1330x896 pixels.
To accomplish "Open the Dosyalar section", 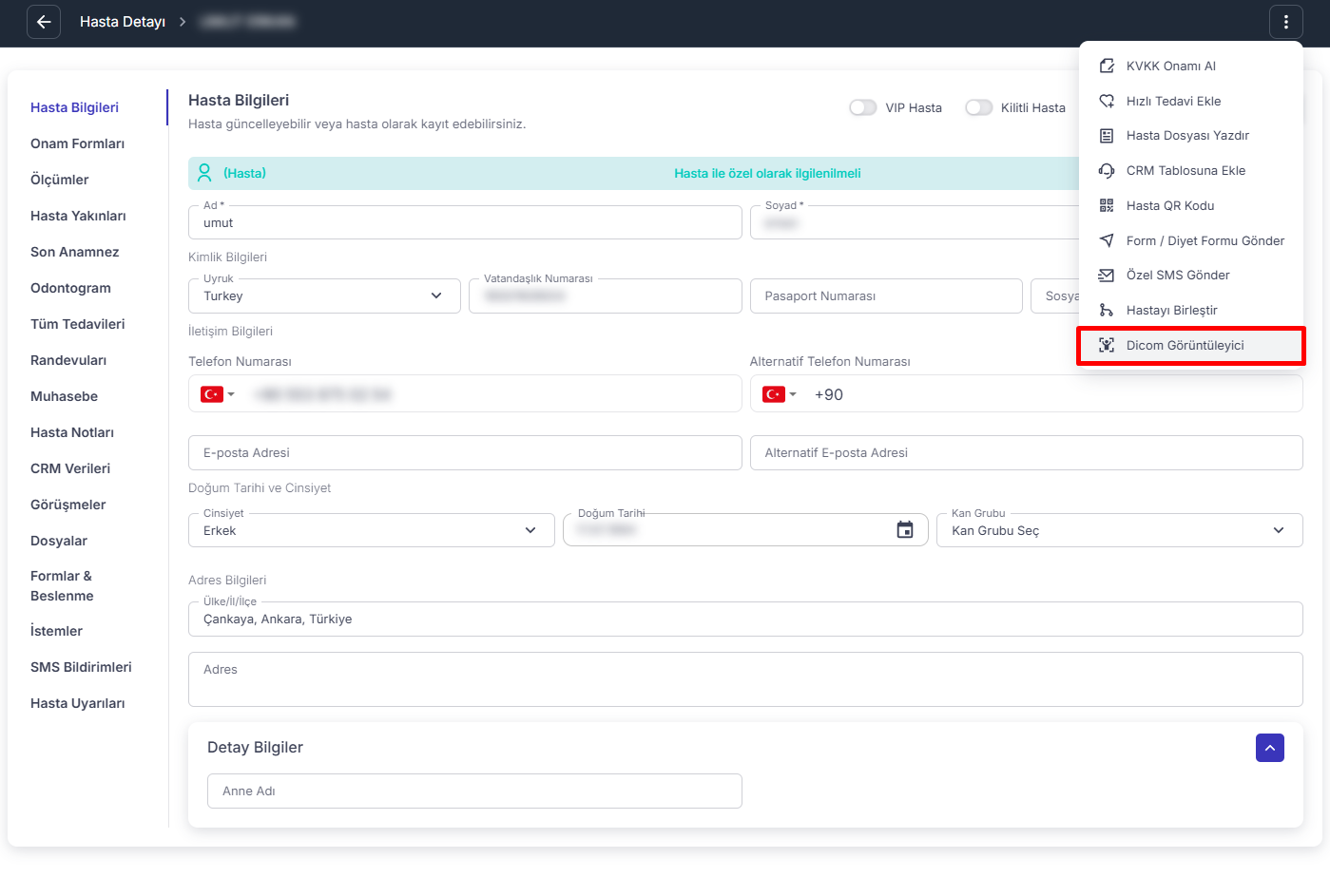I will (59, 541).
